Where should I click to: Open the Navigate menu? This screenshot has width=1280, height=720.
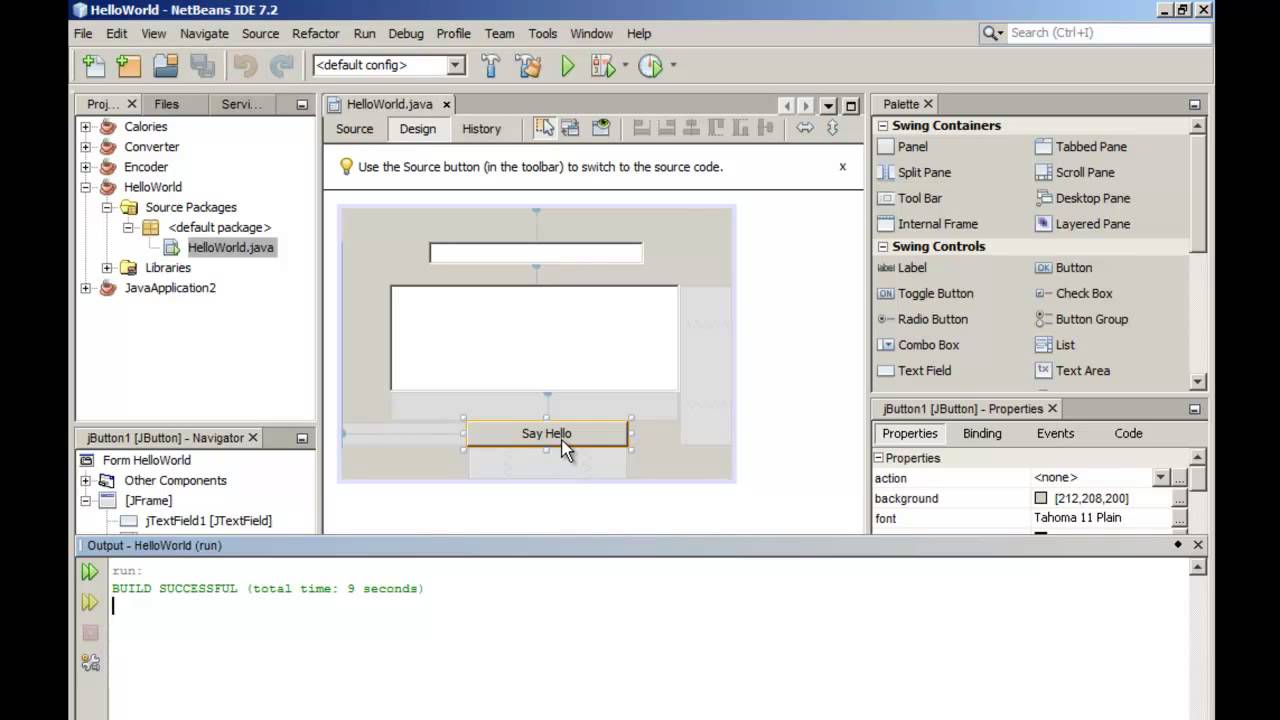[204, 33]
